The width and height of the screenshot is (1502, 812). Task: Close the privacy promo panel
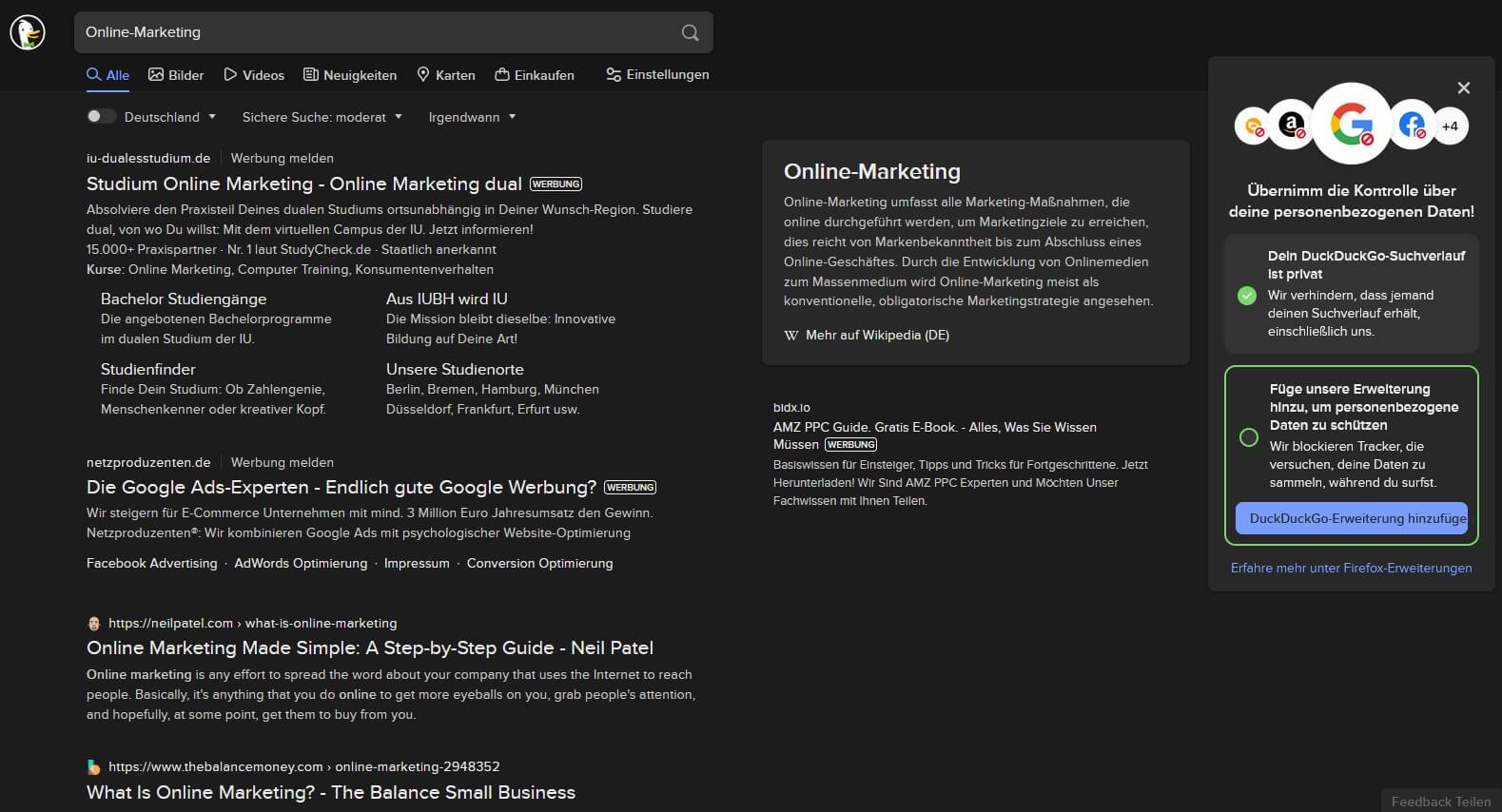[1464, 87]
